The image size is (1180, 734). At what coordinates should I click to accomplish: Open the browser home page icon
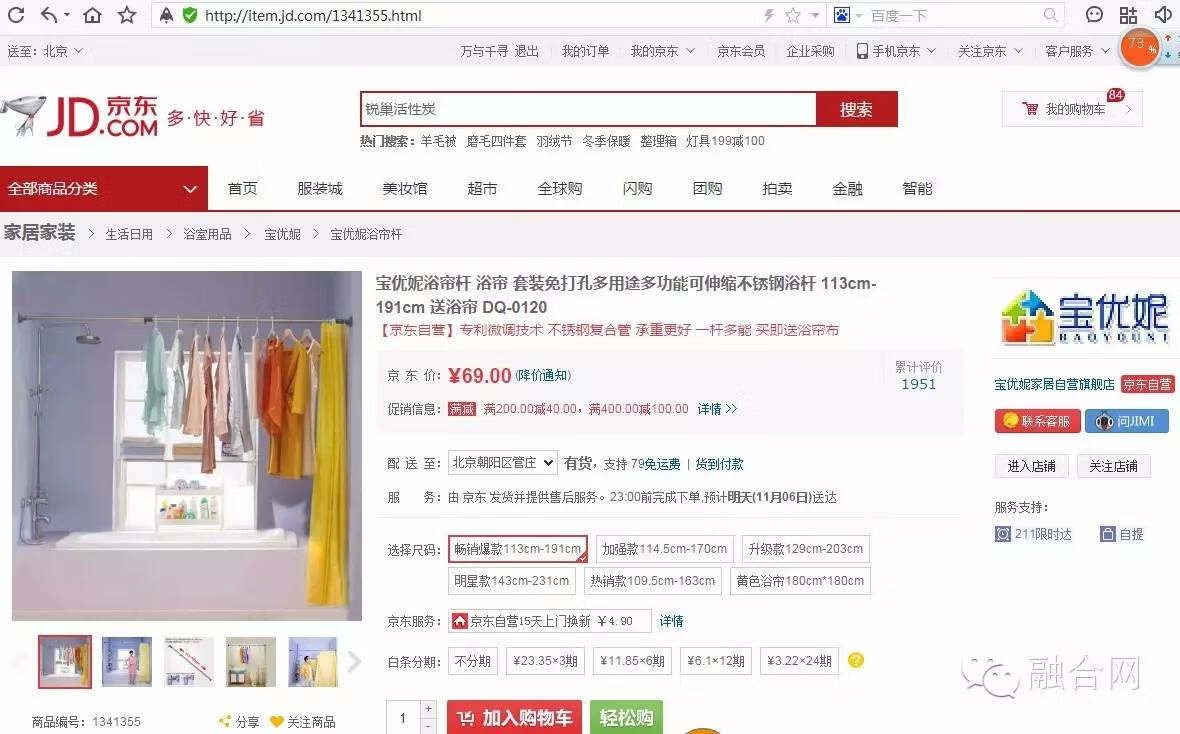[93, 15]
